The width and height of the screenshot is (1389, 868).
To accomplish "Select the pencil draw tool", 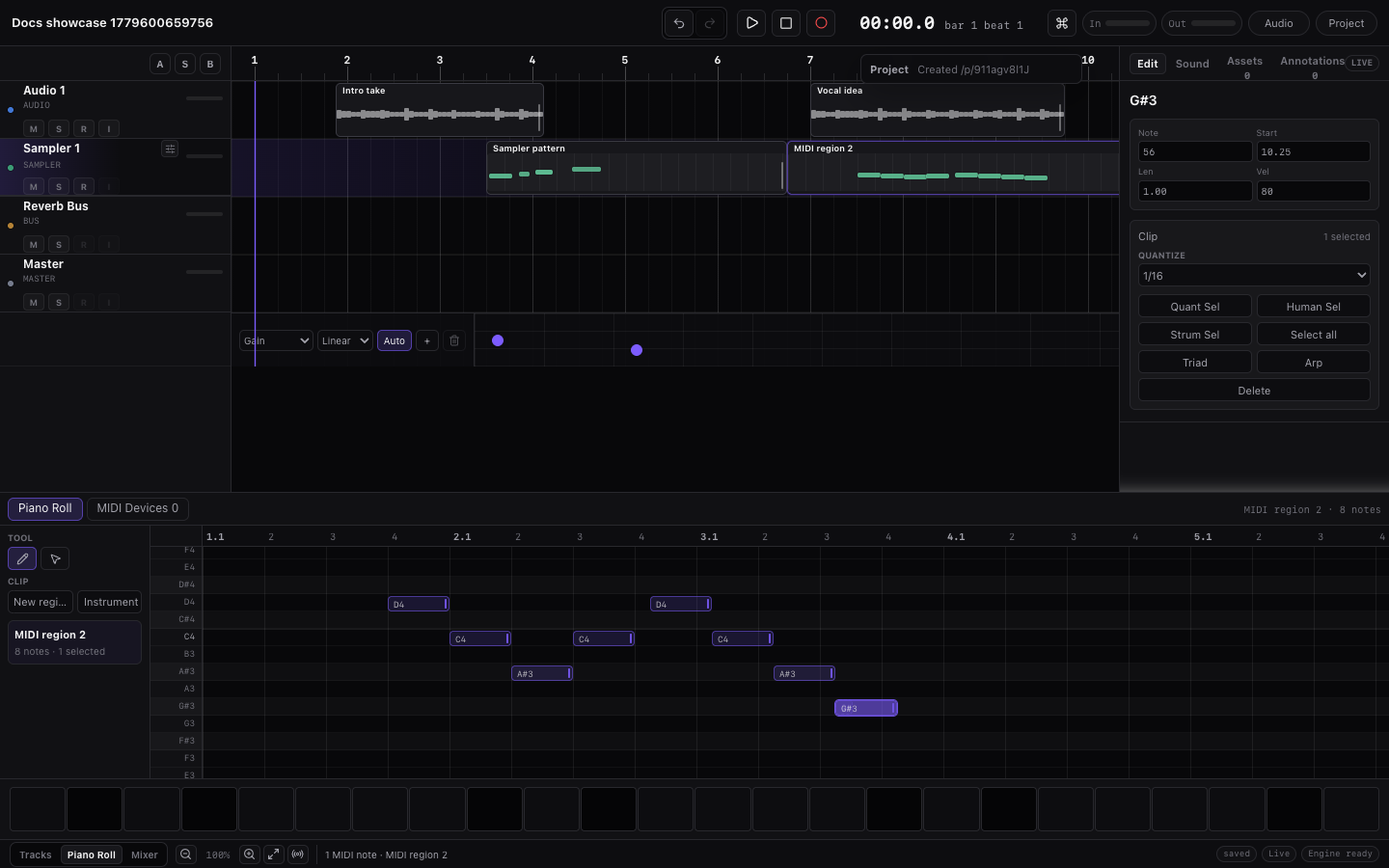I will [x=22, y=558].
